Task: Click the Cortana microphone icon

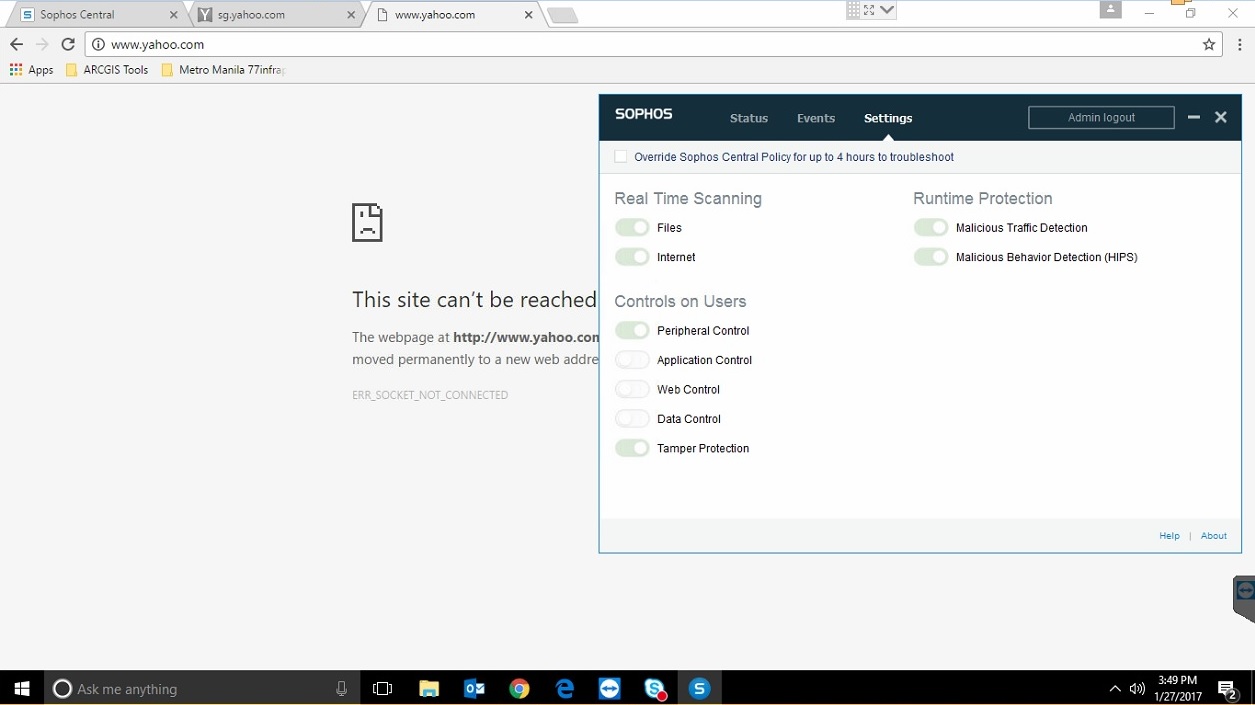Action: point(341,688)
